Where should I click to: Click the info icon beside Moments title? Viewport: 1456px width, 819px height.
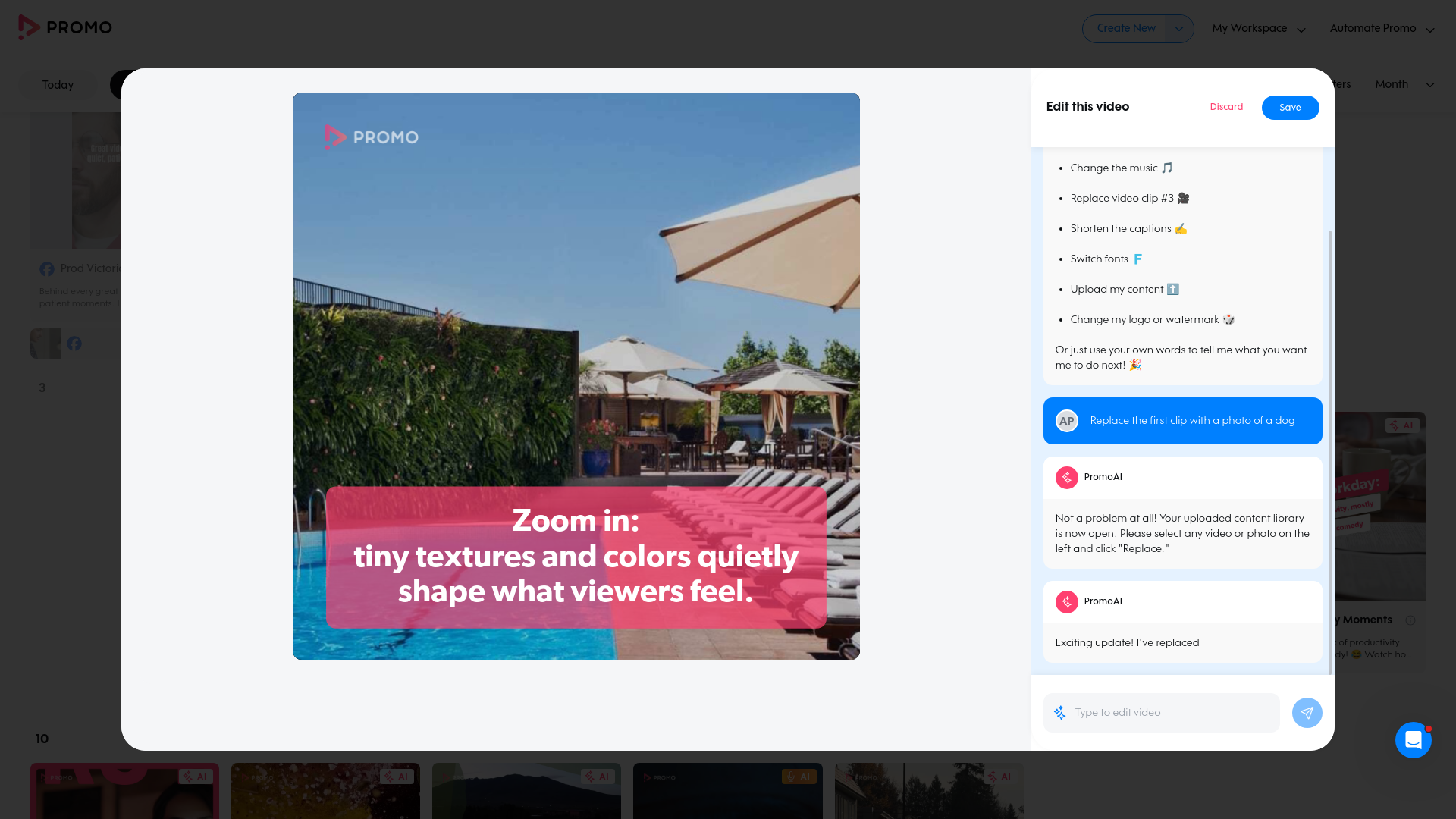[1410, 620]
